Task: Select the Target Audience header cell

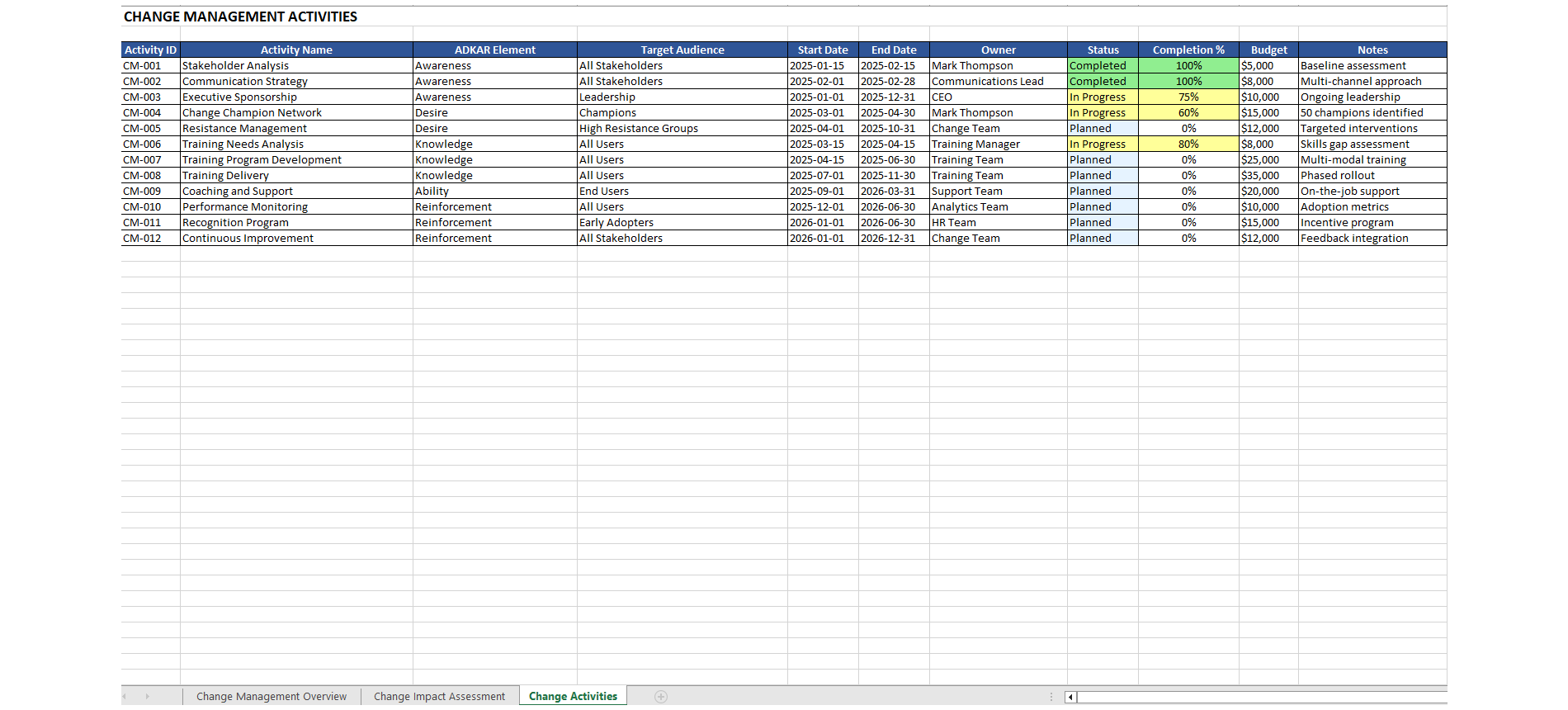Action: (x=682, y=50)
